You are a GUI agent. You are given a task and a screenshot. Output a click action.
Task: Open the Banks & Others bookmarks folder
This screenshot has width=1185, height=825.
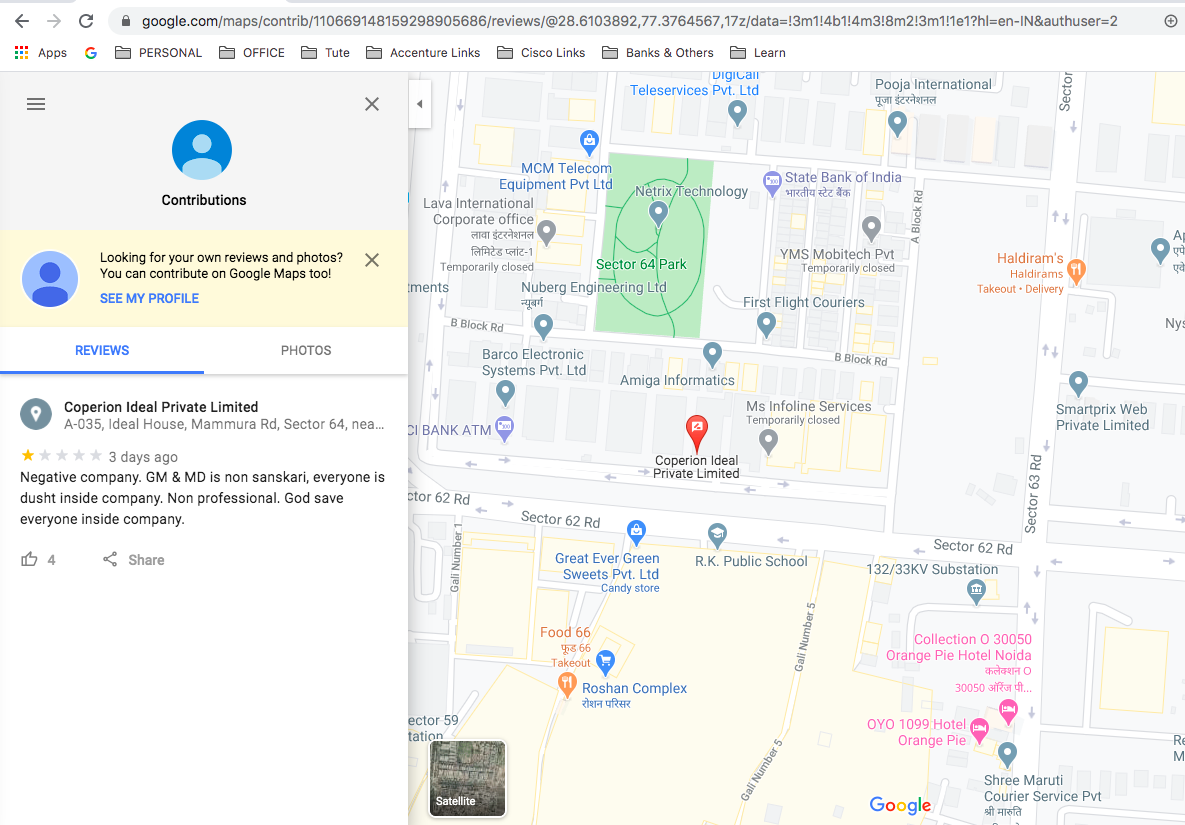click(657, 53)
